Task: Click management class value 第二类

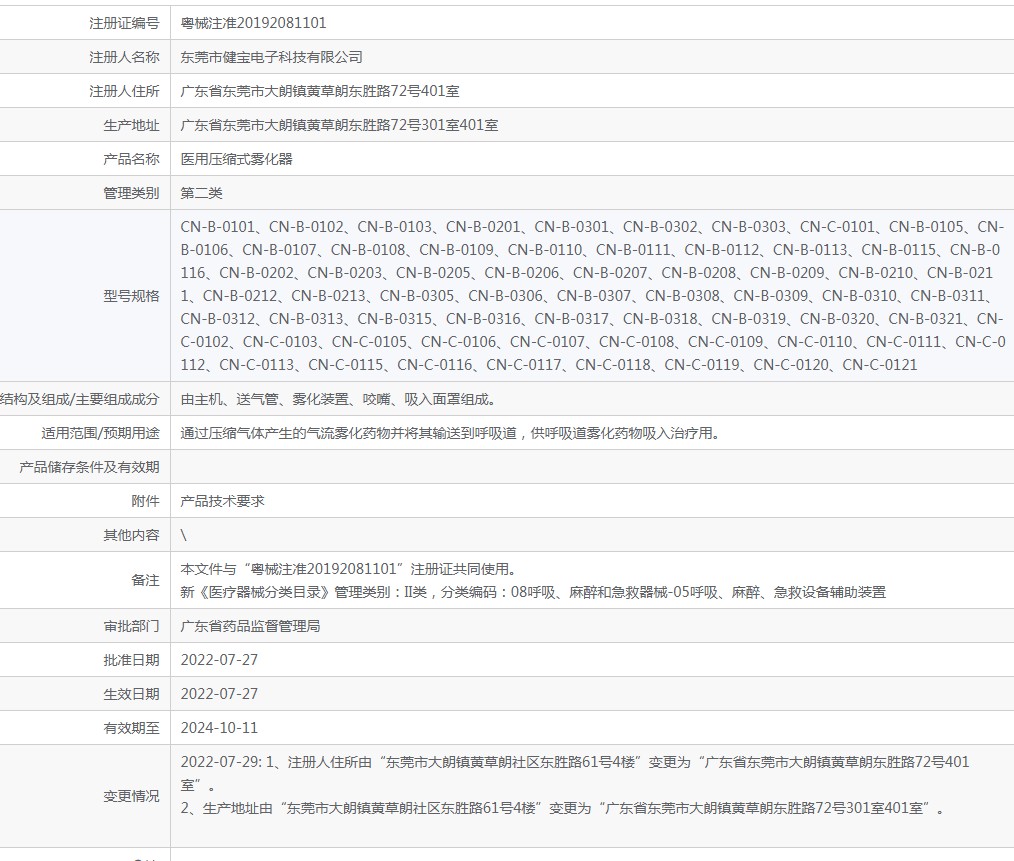Action: (201, 193)
